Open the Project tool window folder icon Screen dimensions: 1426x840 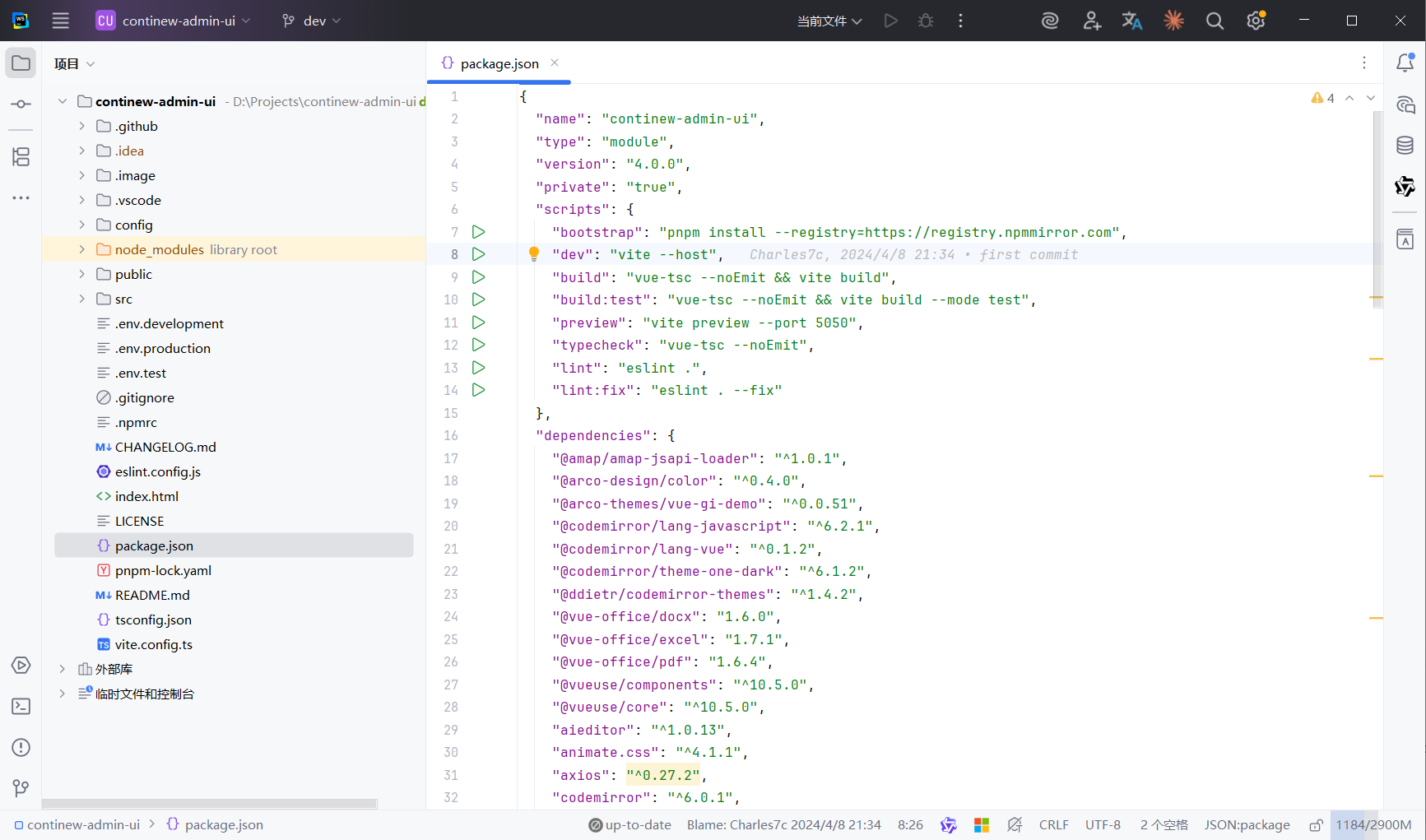click(21, 63)
